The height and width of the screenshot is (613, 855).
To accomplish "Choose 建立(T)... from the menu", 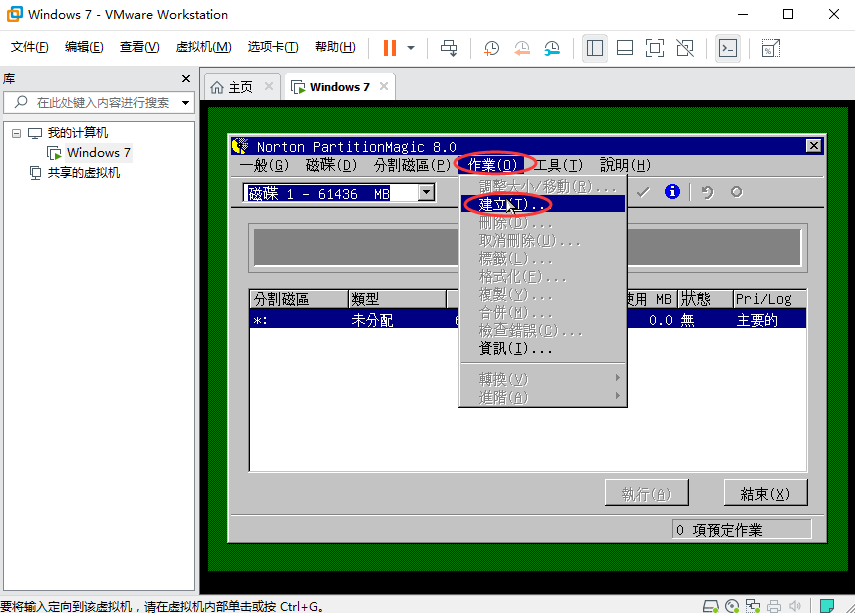I will [543, 205].
